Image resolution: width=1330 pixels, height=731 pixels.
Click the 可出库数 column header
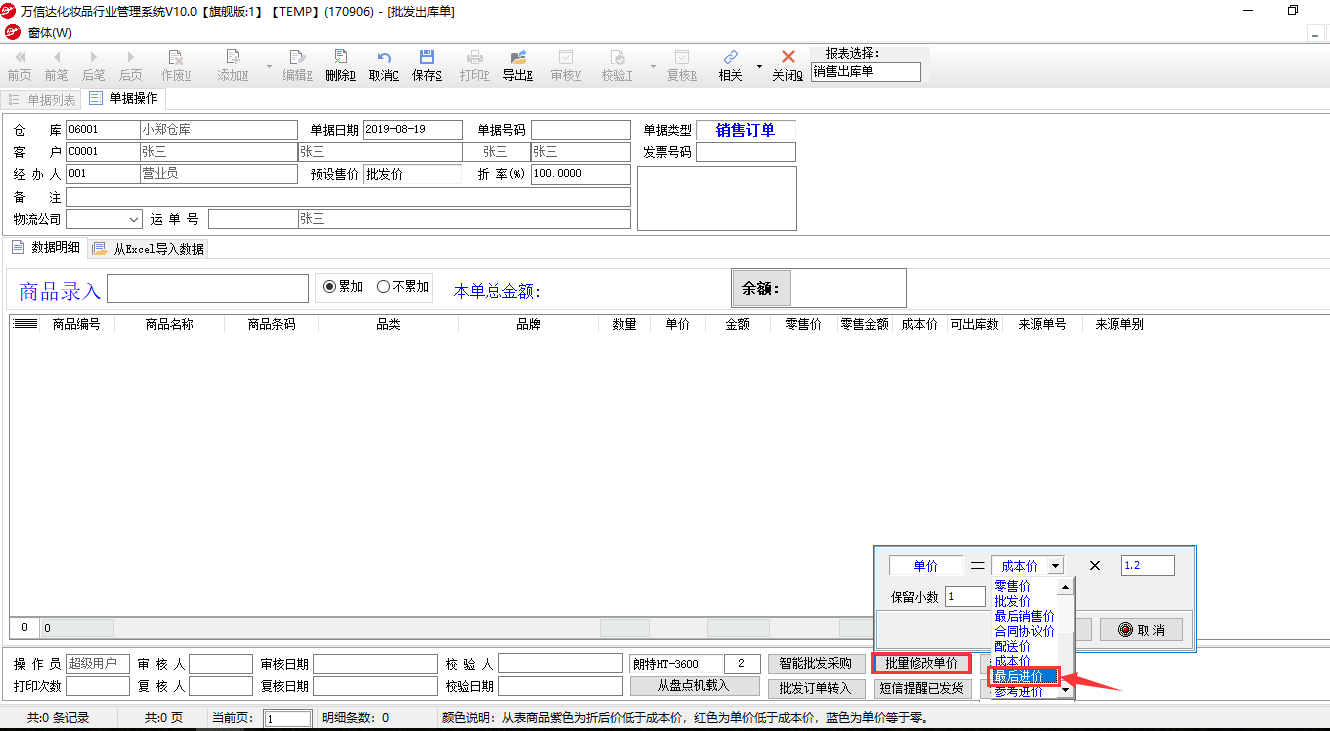click(974, 324)
